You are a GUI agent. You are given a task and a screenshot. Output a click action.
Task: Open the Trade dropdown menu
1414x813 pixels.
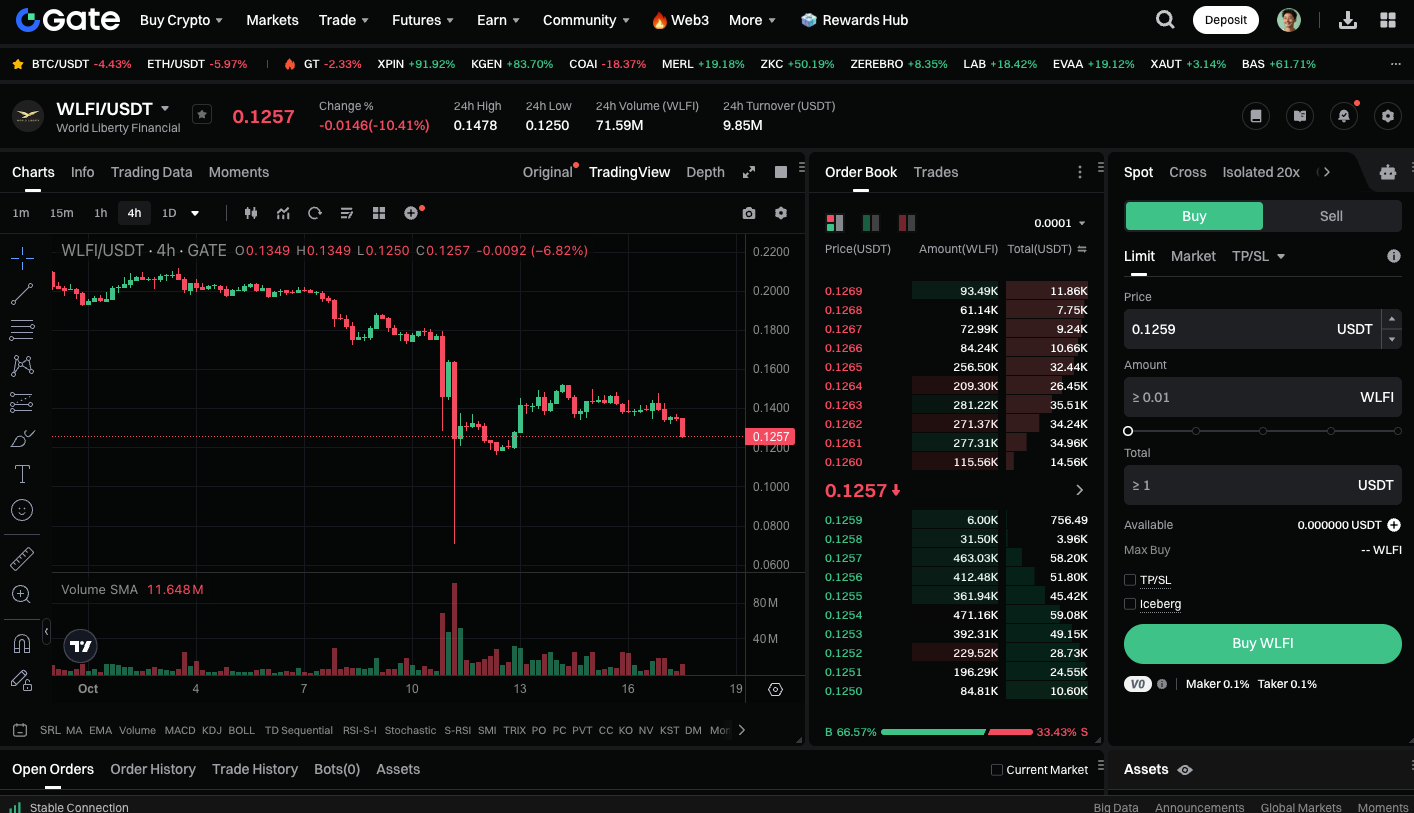(x=344, y=20)
